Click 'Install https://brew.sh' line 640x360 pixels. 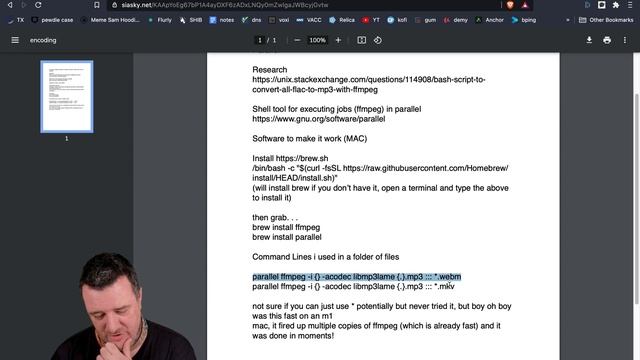click(290, 158)
